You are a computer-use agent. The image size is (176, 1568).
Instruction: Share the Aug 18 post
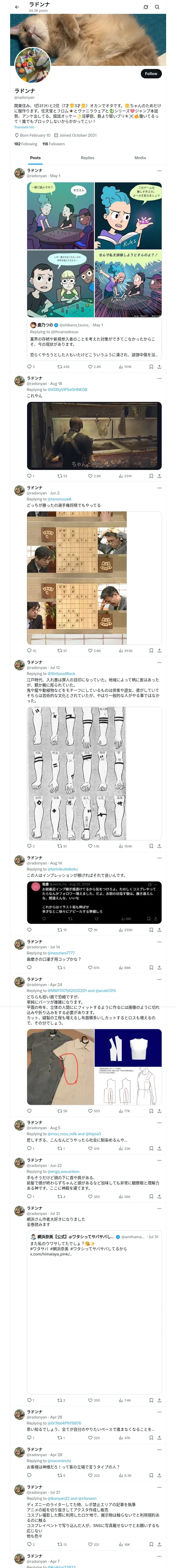pyautogui.click(x=159, y=476)
